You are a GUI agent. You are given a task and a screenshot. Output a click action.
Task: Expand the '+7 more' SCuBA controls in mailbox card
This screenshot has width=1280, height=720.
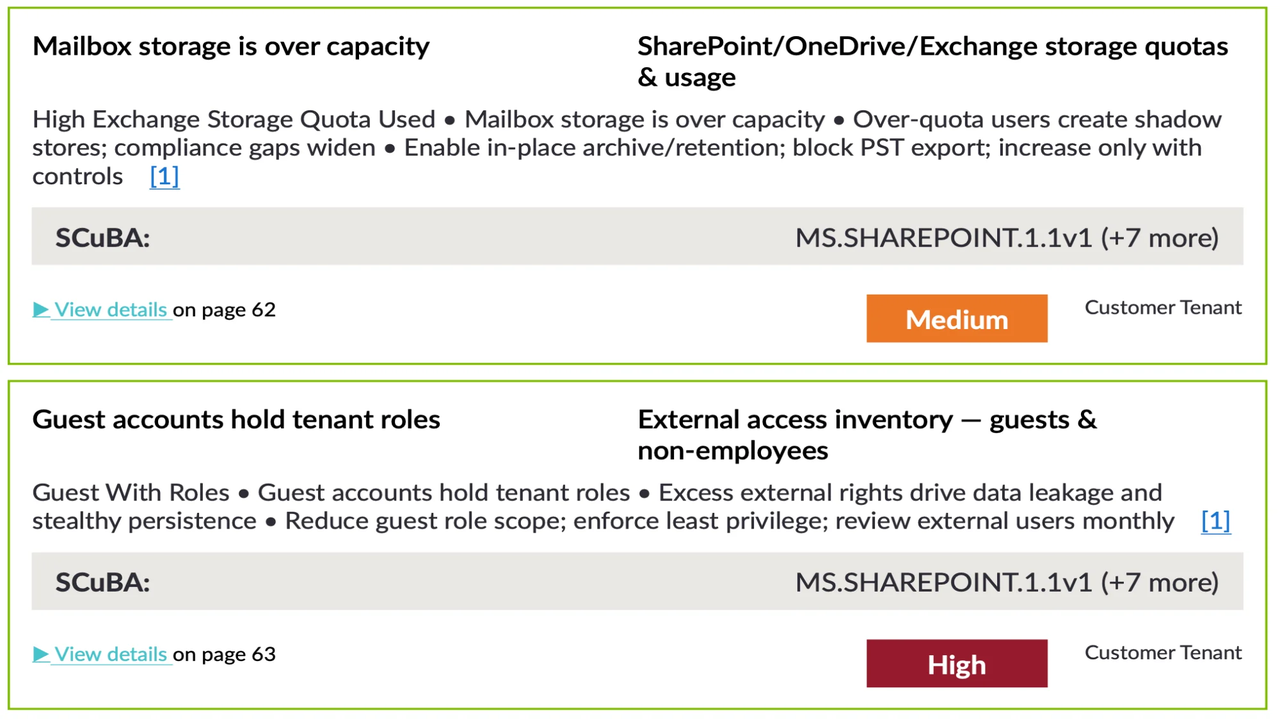1160,237
